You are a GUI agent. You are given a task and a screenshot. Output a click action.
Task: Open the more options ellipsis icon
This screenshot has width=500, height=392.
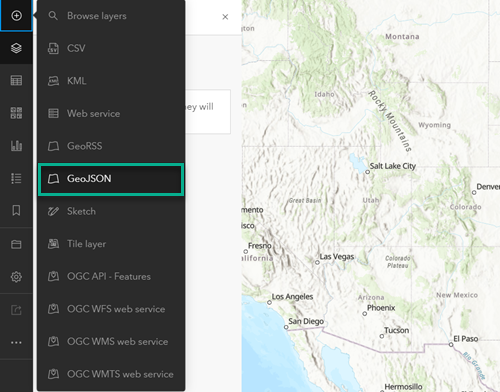16,342
